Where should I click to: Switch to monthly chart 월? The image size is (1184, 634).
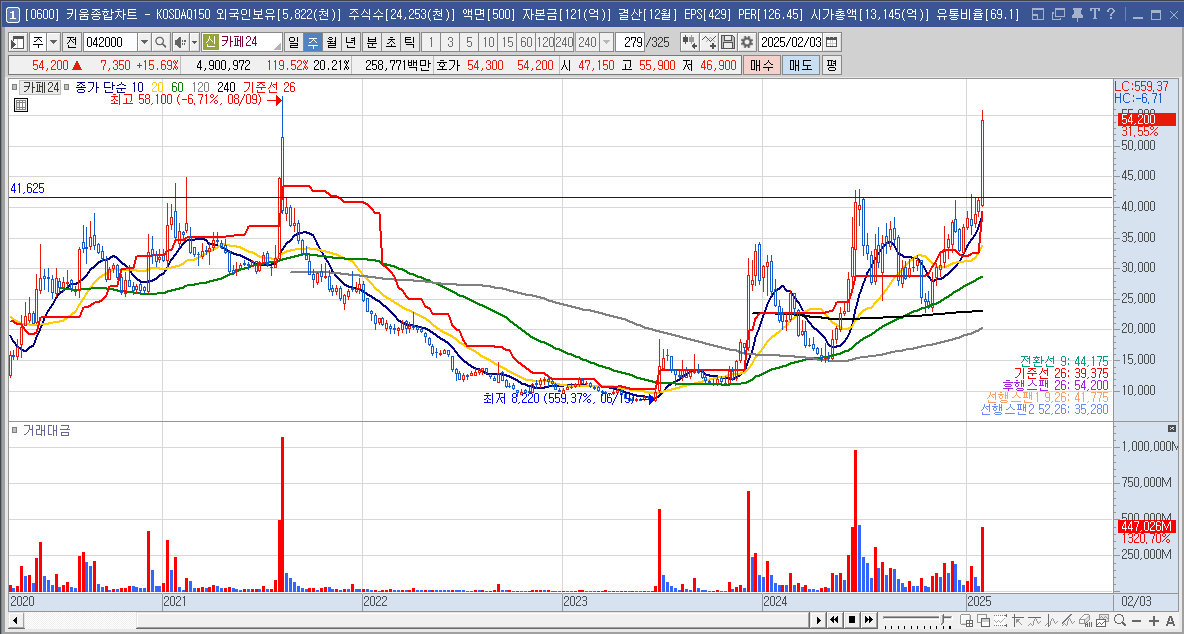(x=331, y=42)
